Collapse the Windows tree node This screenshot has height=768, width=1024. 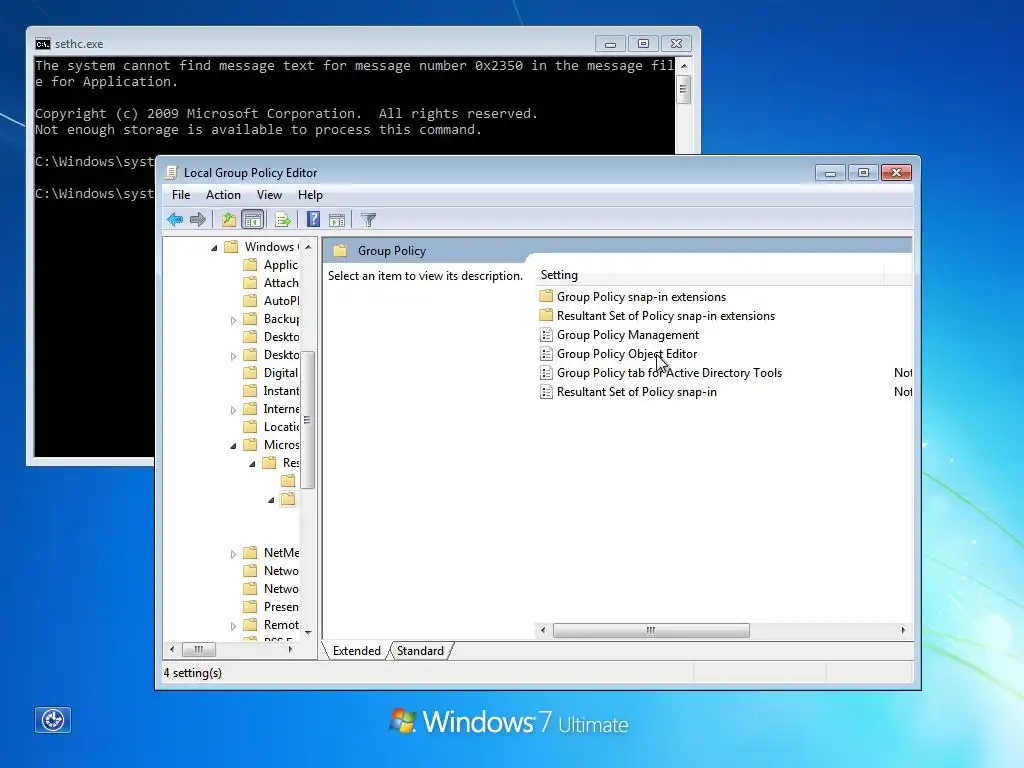click(x=214, y=248)
